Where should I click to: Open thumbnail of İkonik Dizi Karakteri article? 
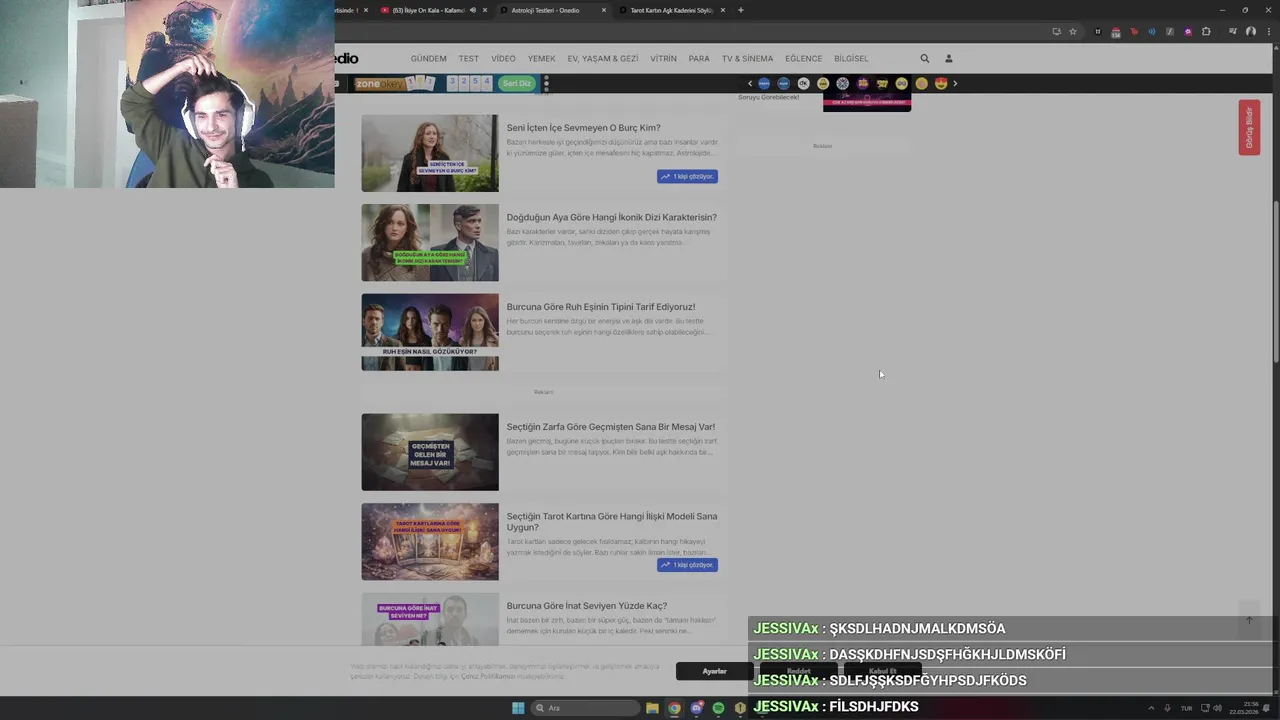(430, 243)
